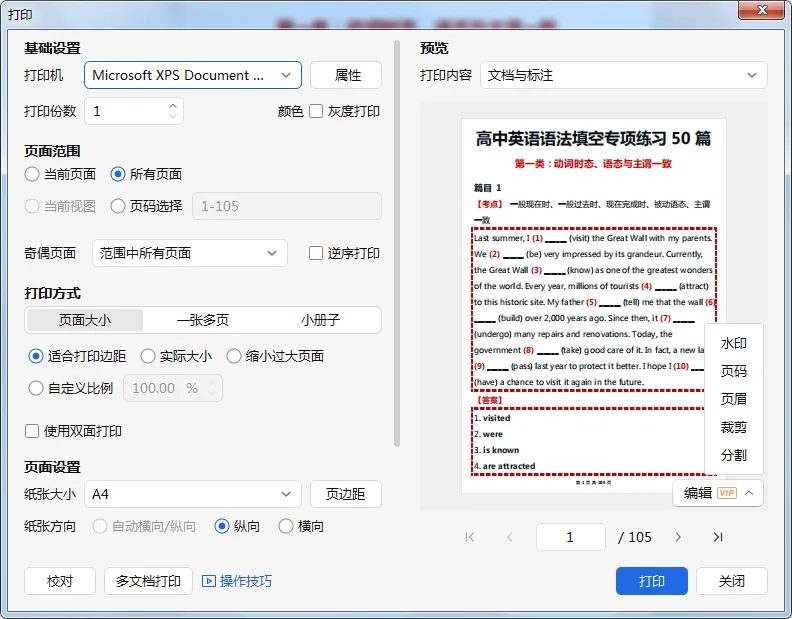Click the 校对 button
Viewport: 792px width, 619px height.
[x=60, y=581]
